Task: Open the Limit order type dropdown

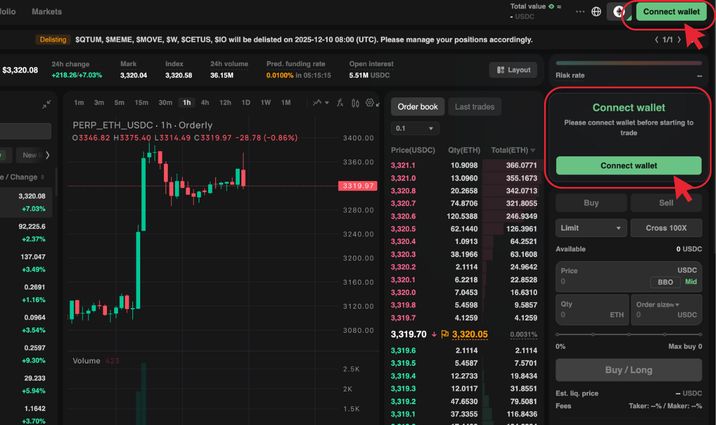Action: 591,228
